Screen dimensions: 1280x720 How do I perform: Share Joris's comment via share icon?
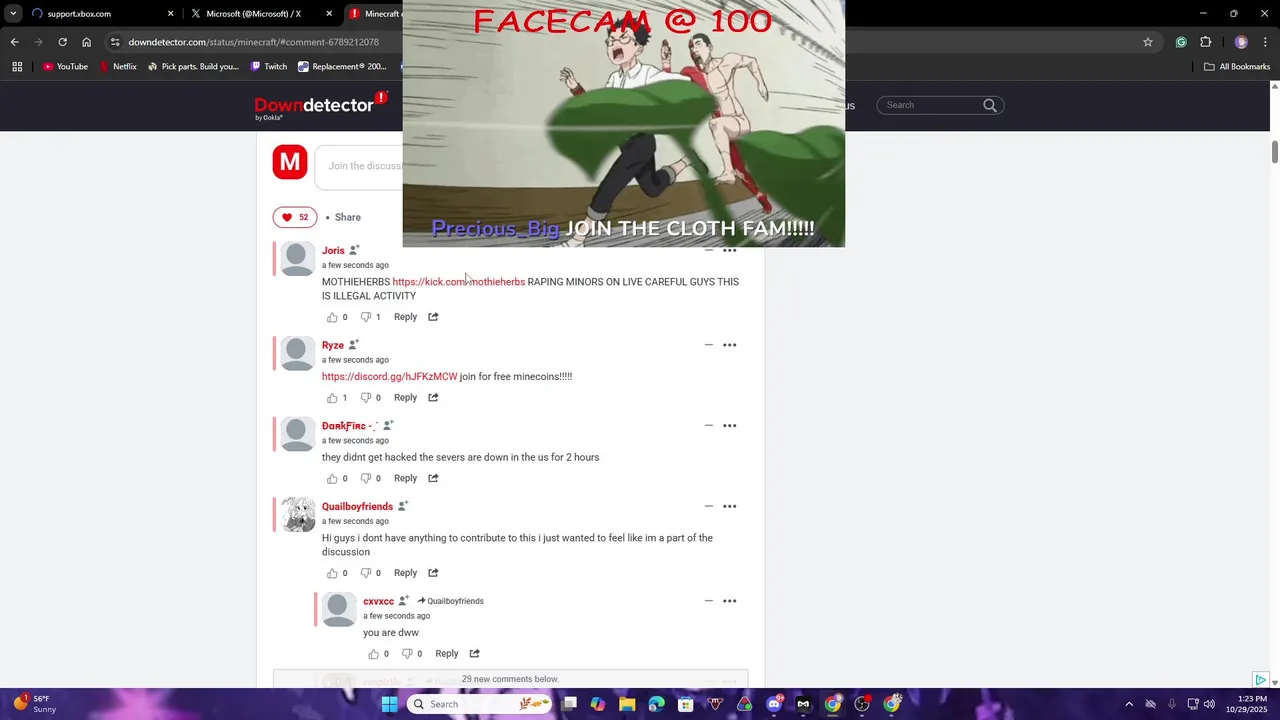433,317
